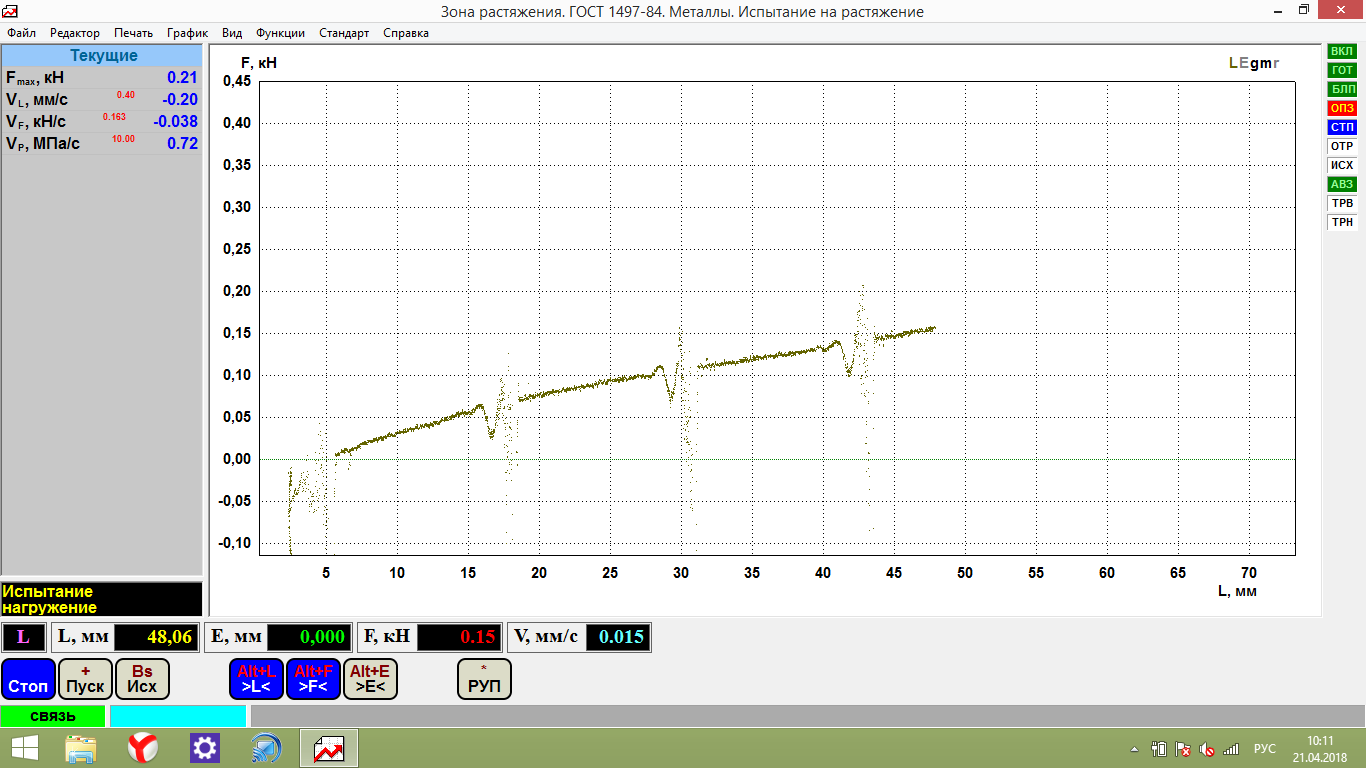Show hidden system tray icons
Viewport: 1366px width, 768px height.
click(x=1134, y=749)
